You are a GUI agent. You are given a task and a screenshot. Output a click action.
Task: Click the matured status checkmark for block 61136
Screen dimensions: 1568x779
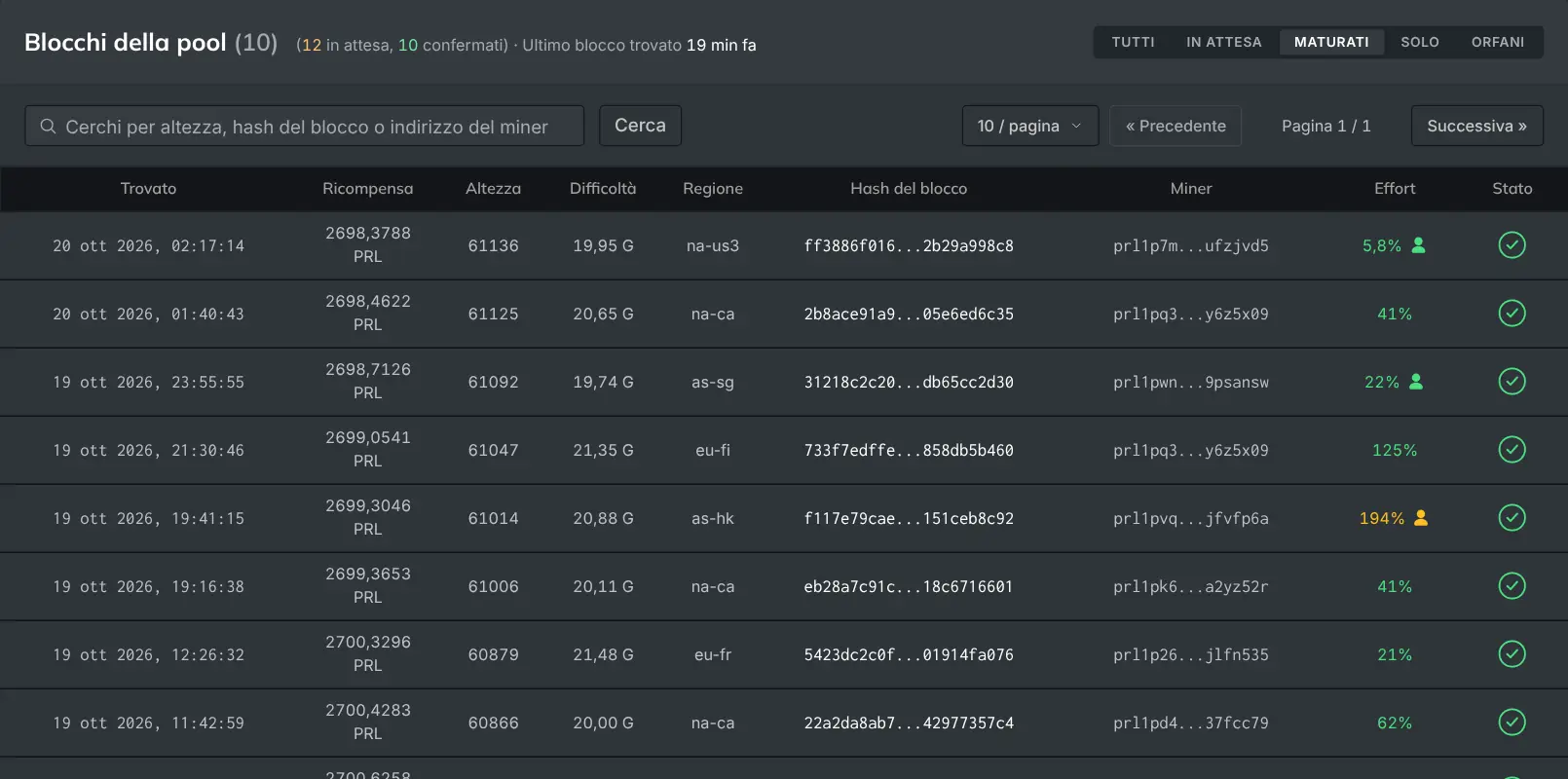pyautogui.click(x=1512, y=245)
